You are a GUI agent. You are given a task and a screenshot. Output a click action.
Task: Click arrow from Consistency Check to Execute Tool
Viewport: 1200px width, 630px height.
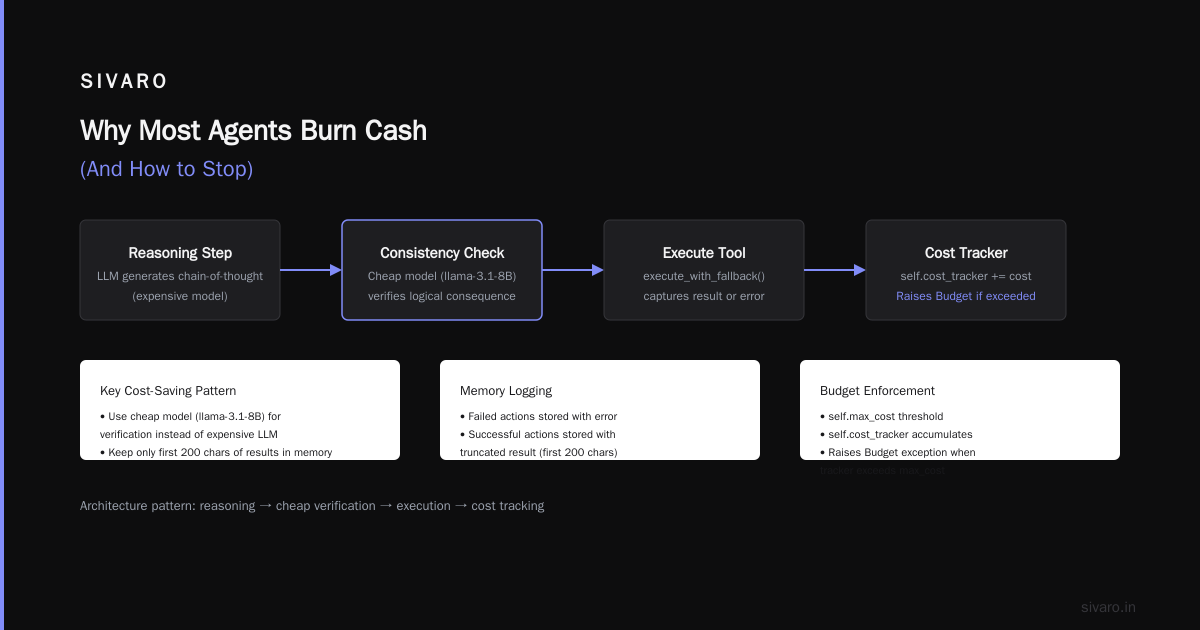pyautogui.click(x=573, y=270)
